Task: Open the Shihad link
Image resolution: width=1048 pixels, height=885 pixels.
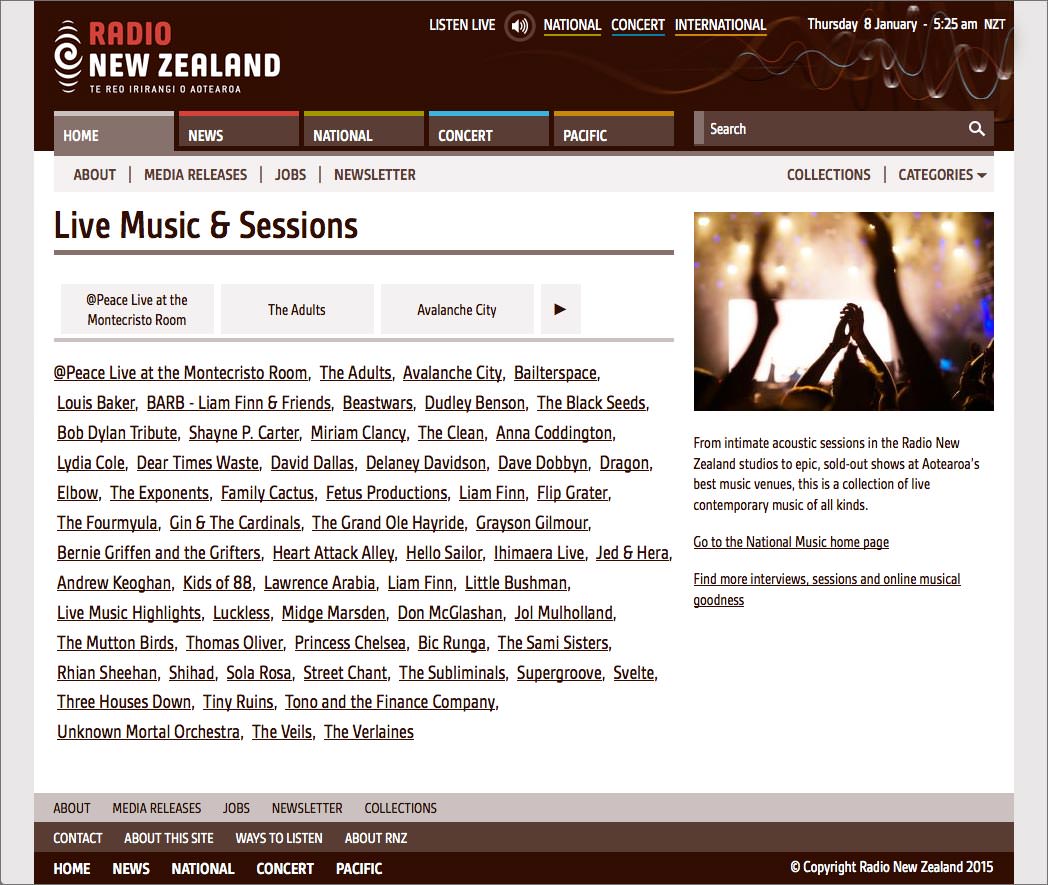Action: (191, 673)
